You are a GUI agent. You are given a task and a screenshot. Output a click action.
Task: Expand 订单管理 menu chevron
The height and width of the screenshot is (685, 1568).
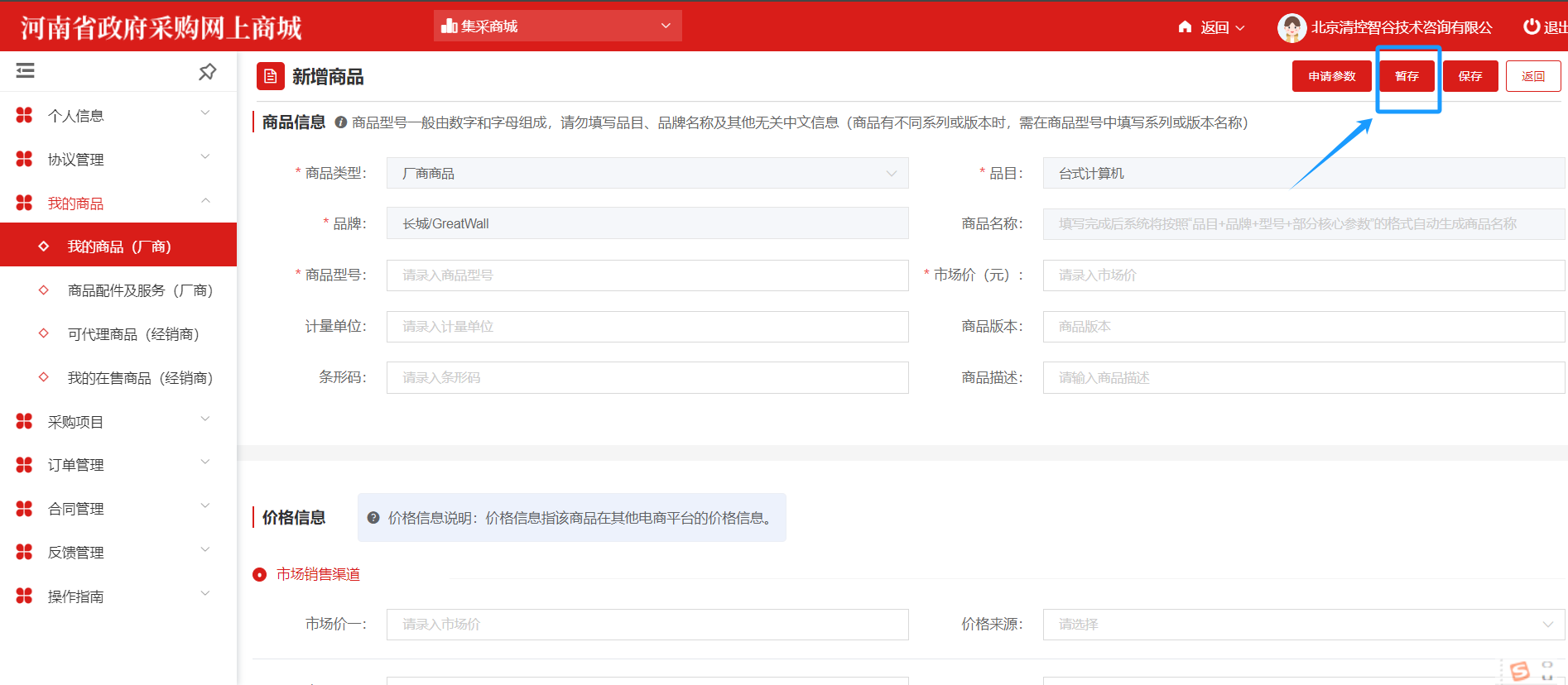click(206, 462)
